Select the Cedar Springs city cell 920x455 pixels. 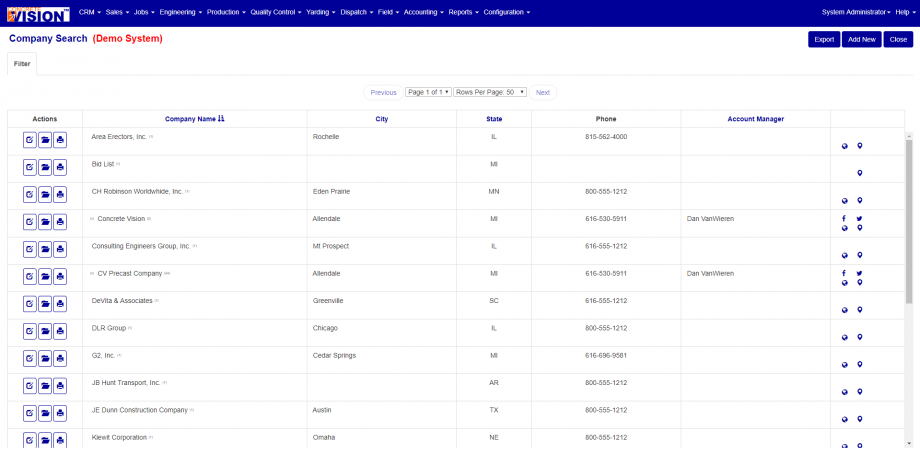pos(334,355)
